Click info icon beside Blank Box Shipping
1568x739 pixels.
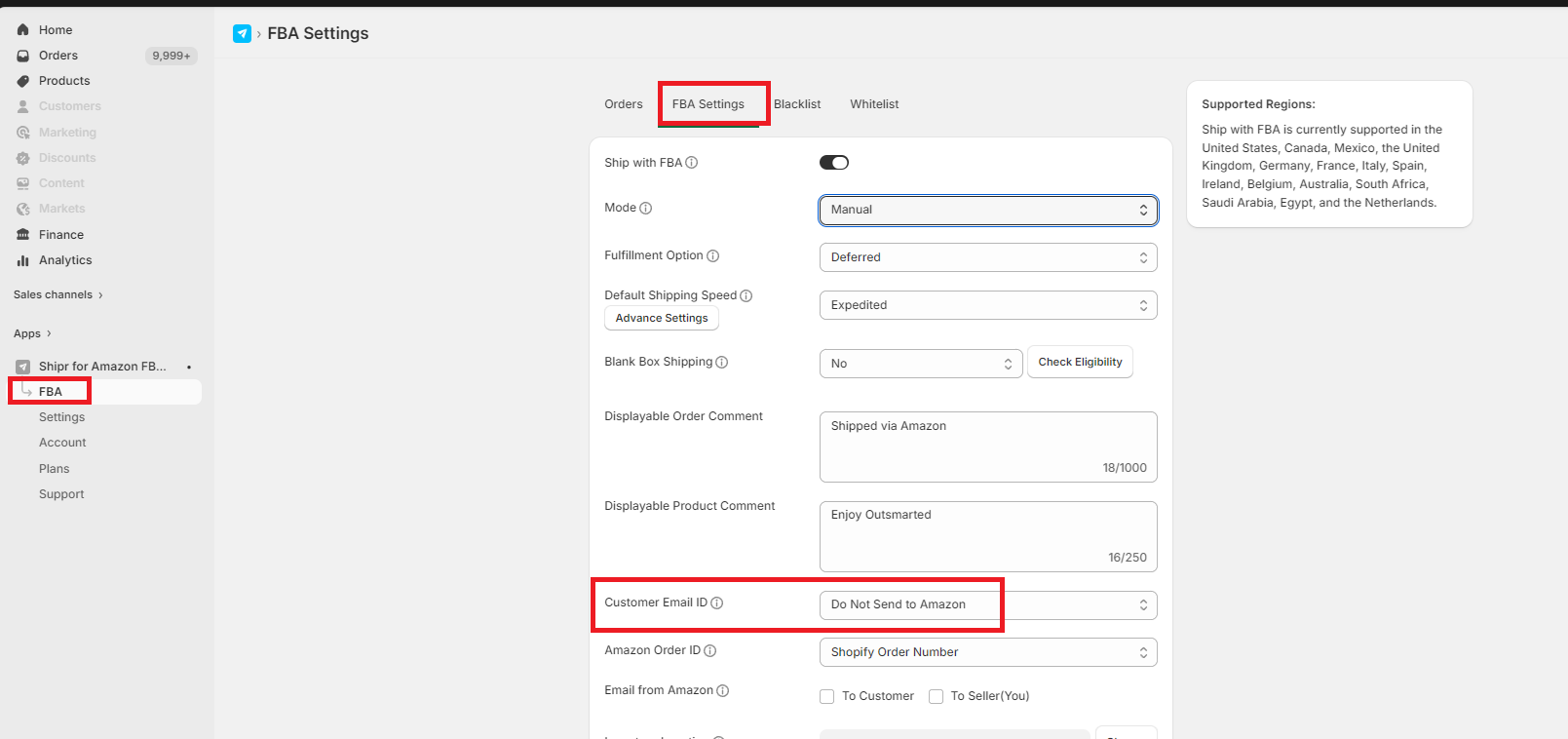pyautogui.click(x=722, y=362)
